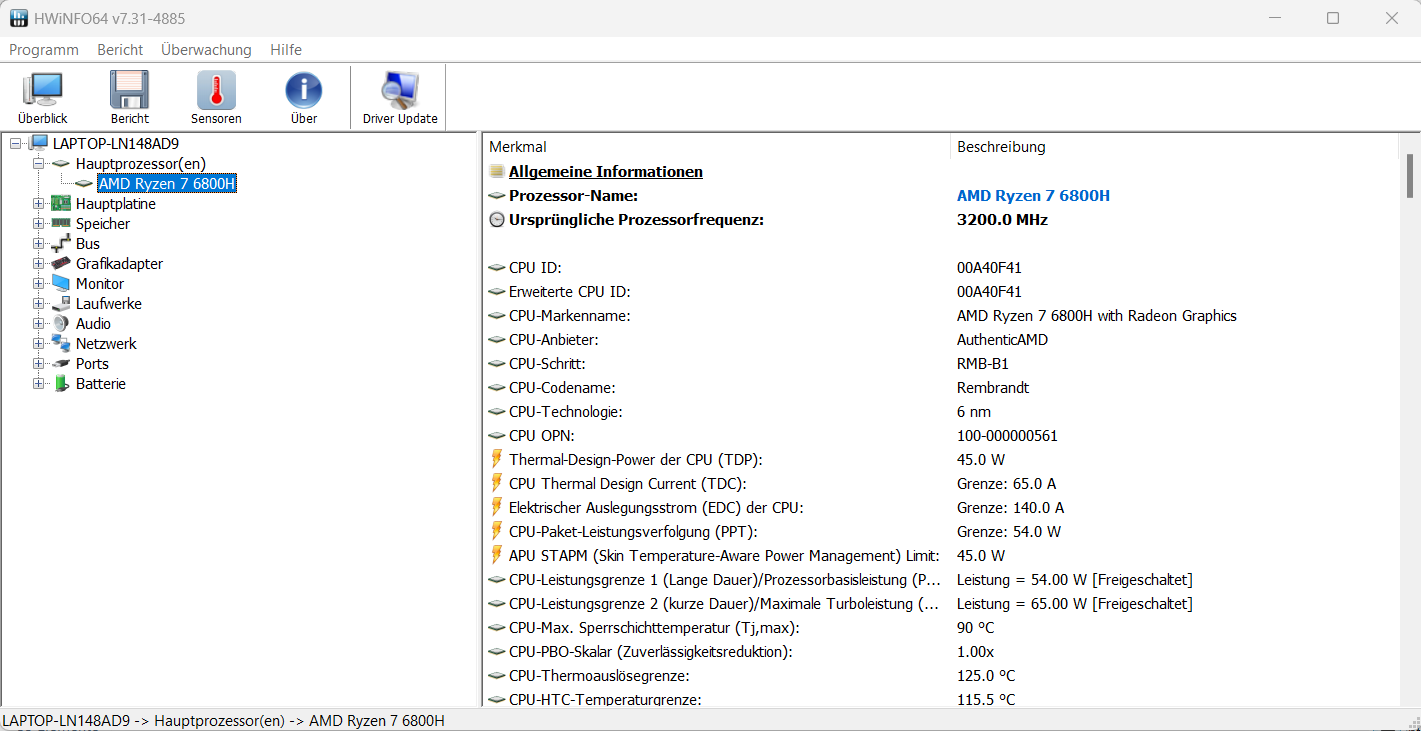Click the Über info icon
The width and height of the screenshot is (1421, 731).
pos(304,91)
